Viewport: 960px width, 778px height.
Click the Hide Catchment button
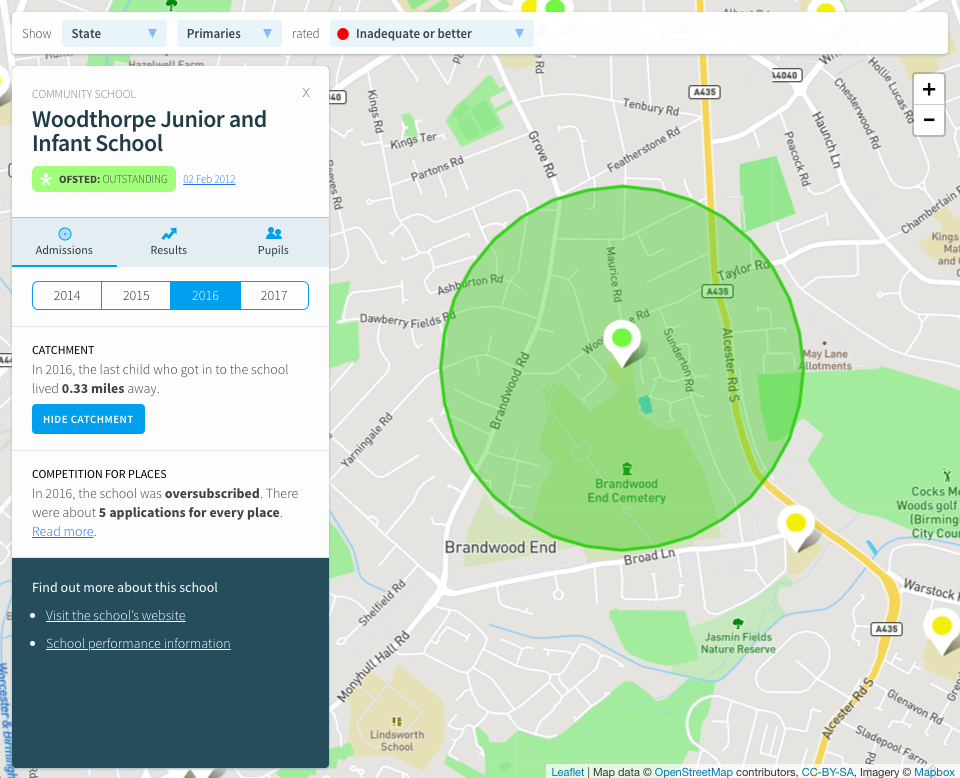click(88, 419)
